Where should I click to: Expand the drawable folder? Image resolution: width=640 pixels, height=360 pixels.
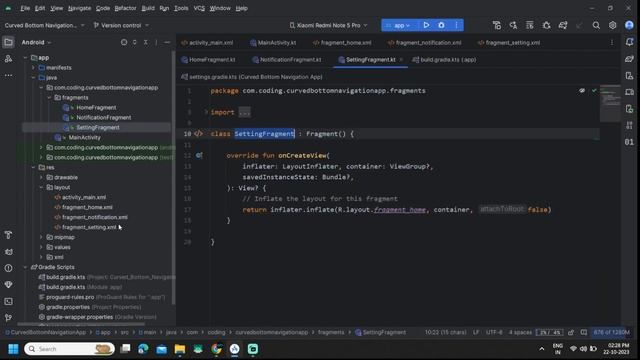[x=41, y=178]
